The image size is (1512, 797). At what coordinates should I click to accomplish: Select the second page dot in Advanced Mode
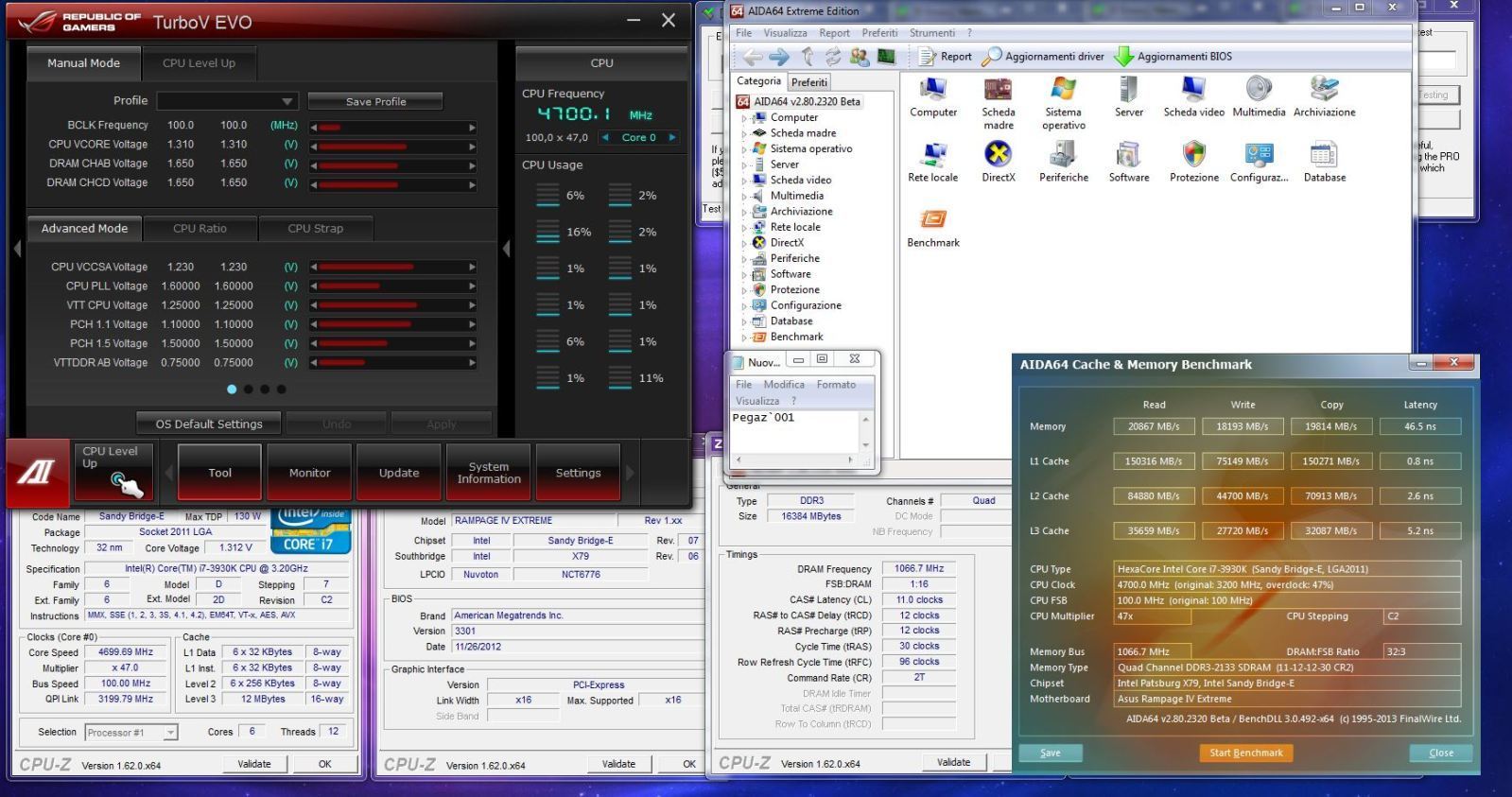(x=248, y=389)
